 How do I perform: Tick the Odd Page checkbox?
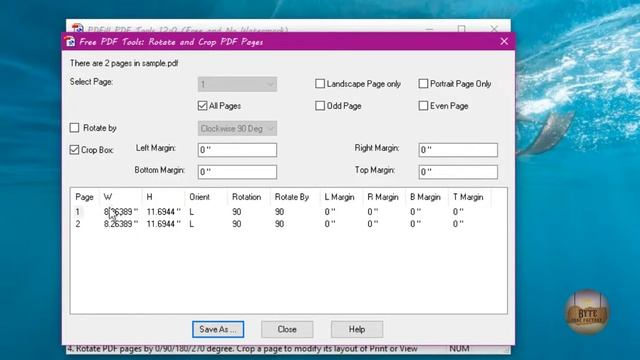(320, 106)
